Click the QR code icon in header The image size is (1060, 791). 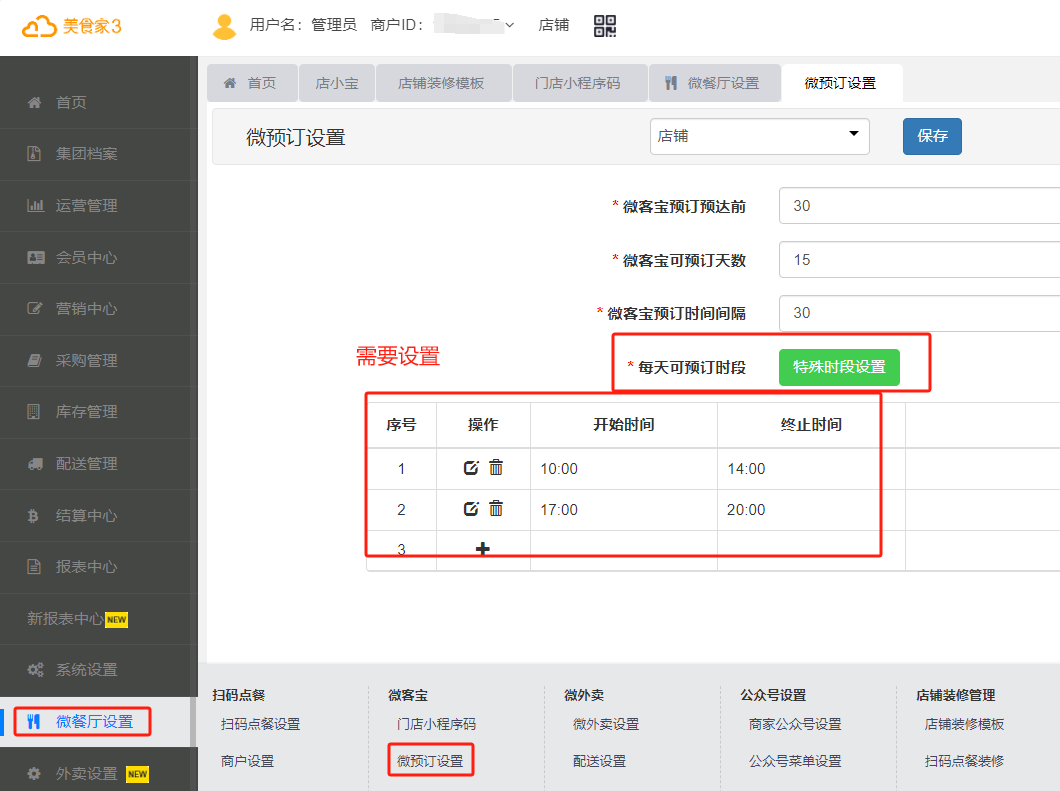coord(605,26)
